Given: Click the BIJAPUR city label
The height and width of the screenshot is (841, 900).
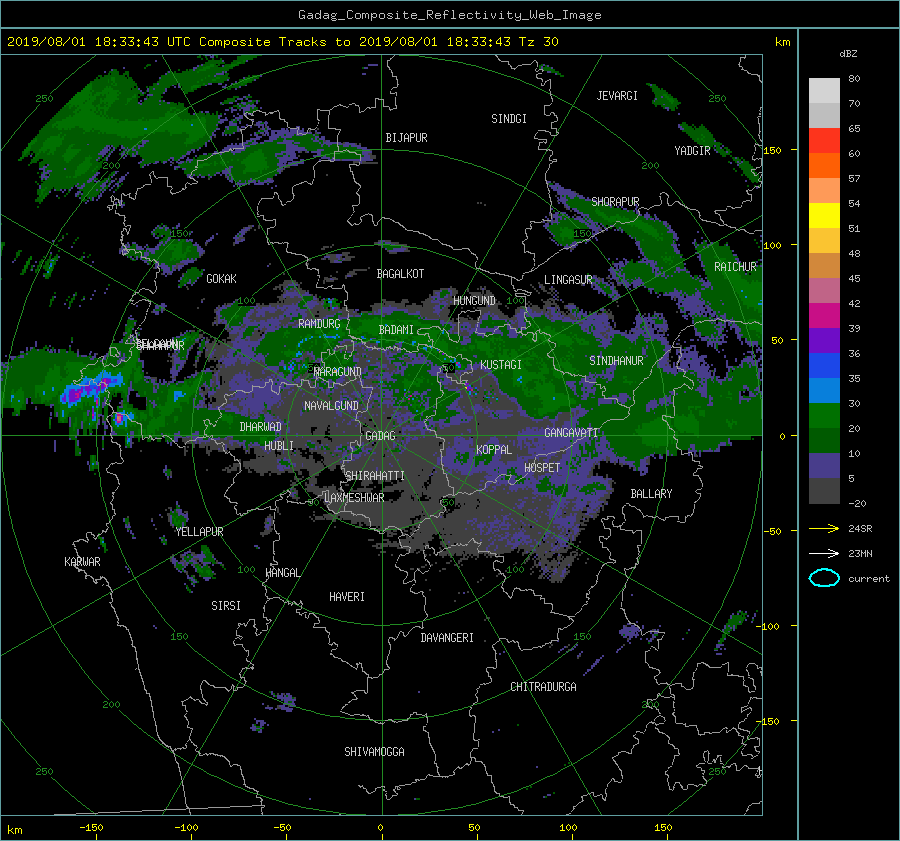Looking at the screenshot, I should tap(406, 138).
